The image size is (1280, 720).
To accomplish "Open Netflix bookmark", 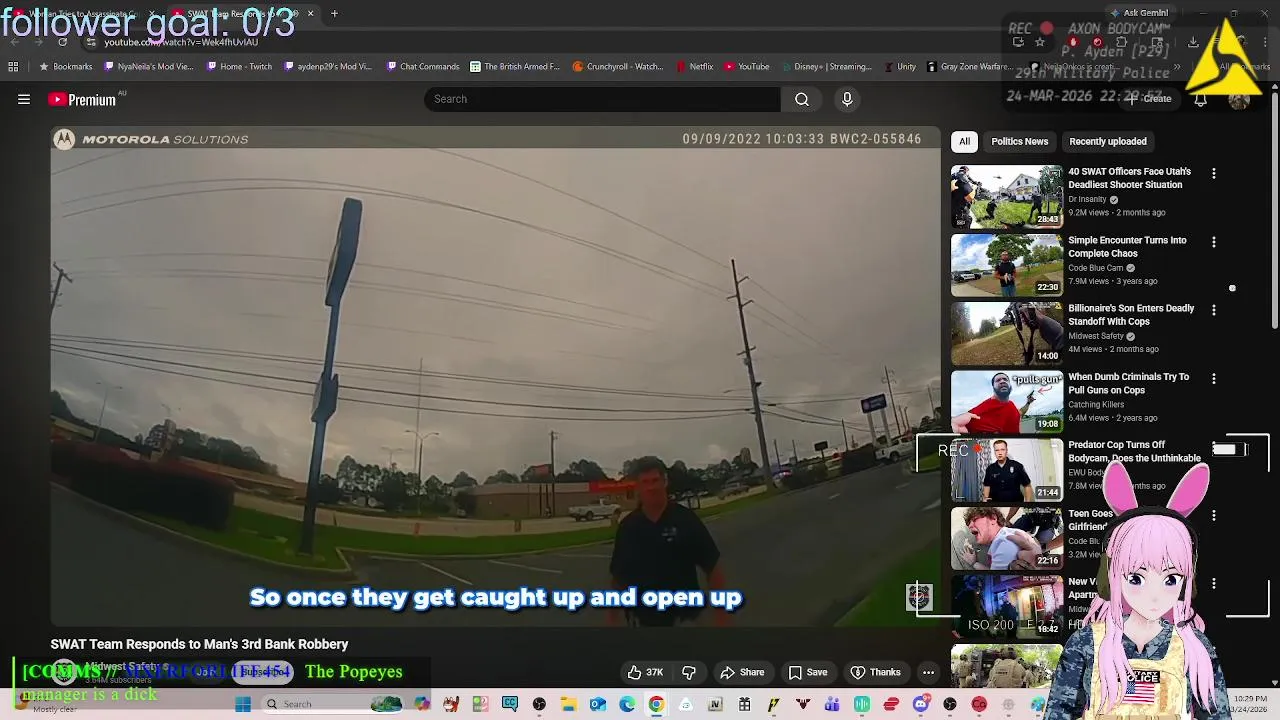I will pyautogui.click(x=694, y=66).
